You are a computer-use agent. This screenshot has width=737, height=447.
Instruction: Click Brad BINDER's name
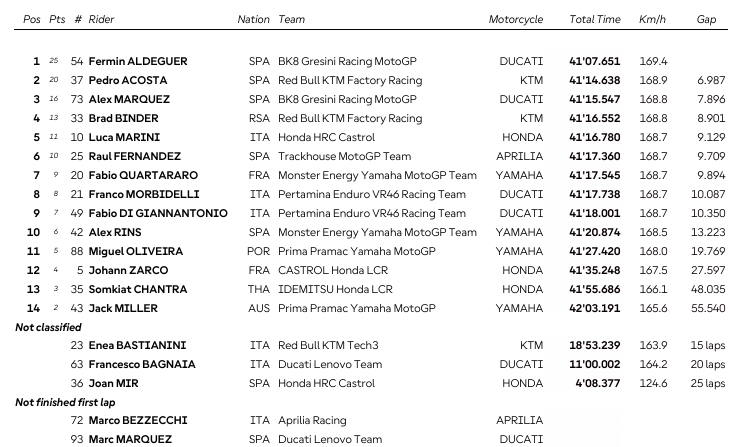point(122,118)
